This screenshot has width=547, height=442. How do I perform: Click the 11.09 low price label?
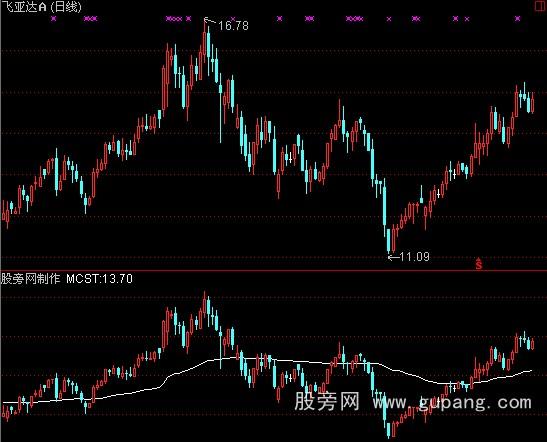414,257
